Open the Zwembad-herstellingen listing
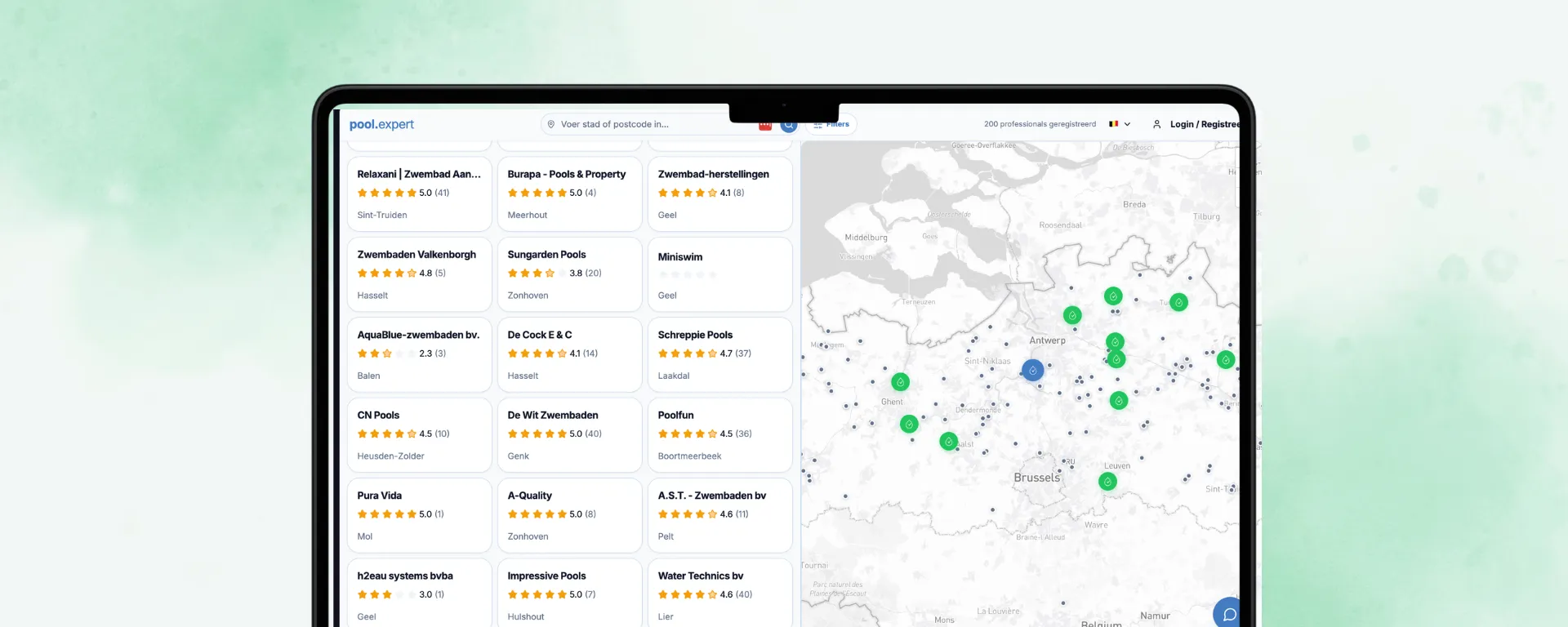 [x=719, y=194]
